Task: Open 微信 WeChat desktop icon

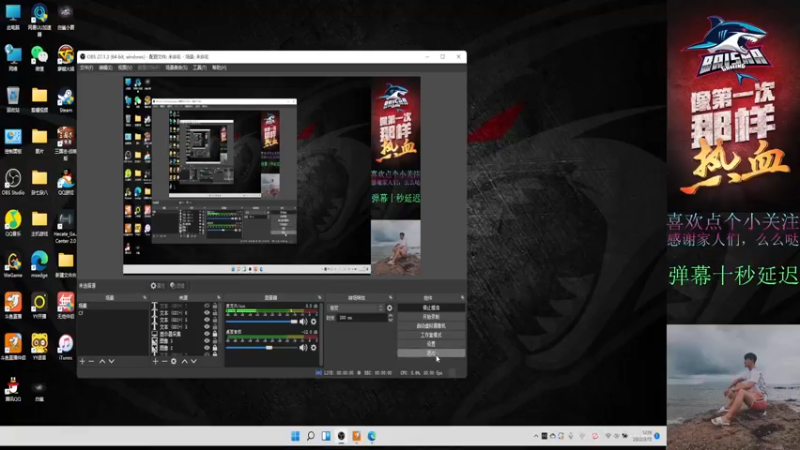Action: [x=39, y=58]
